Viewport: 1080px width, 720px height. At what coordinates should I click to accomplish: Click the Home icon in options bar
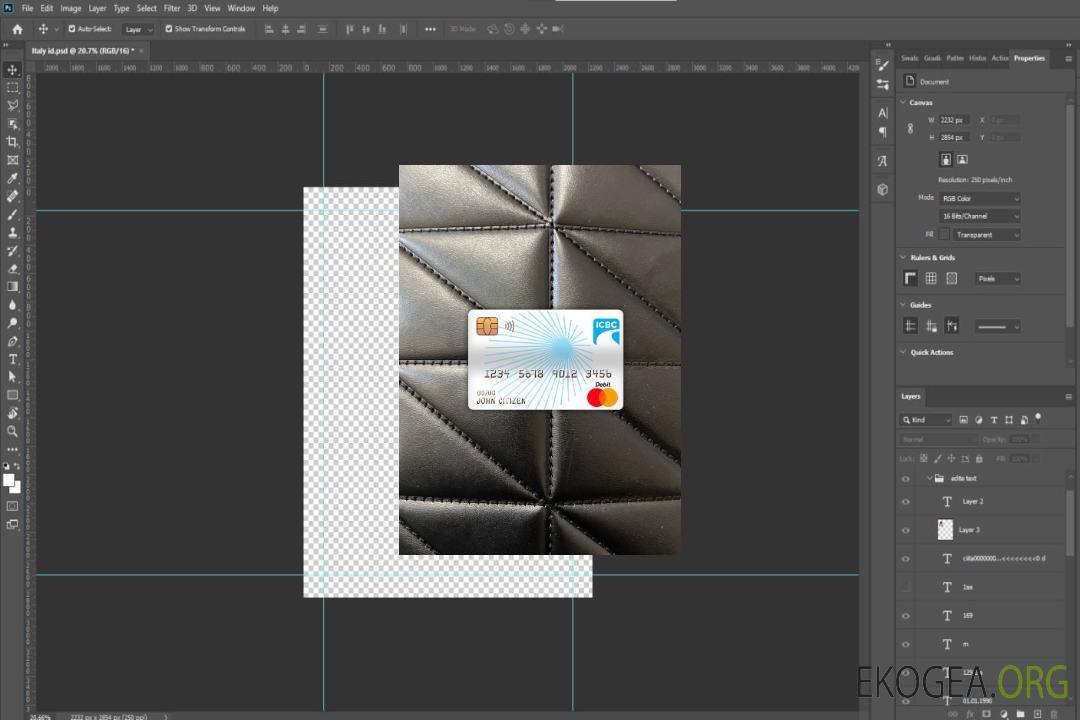pyautogui.click(x=17, y=29)
